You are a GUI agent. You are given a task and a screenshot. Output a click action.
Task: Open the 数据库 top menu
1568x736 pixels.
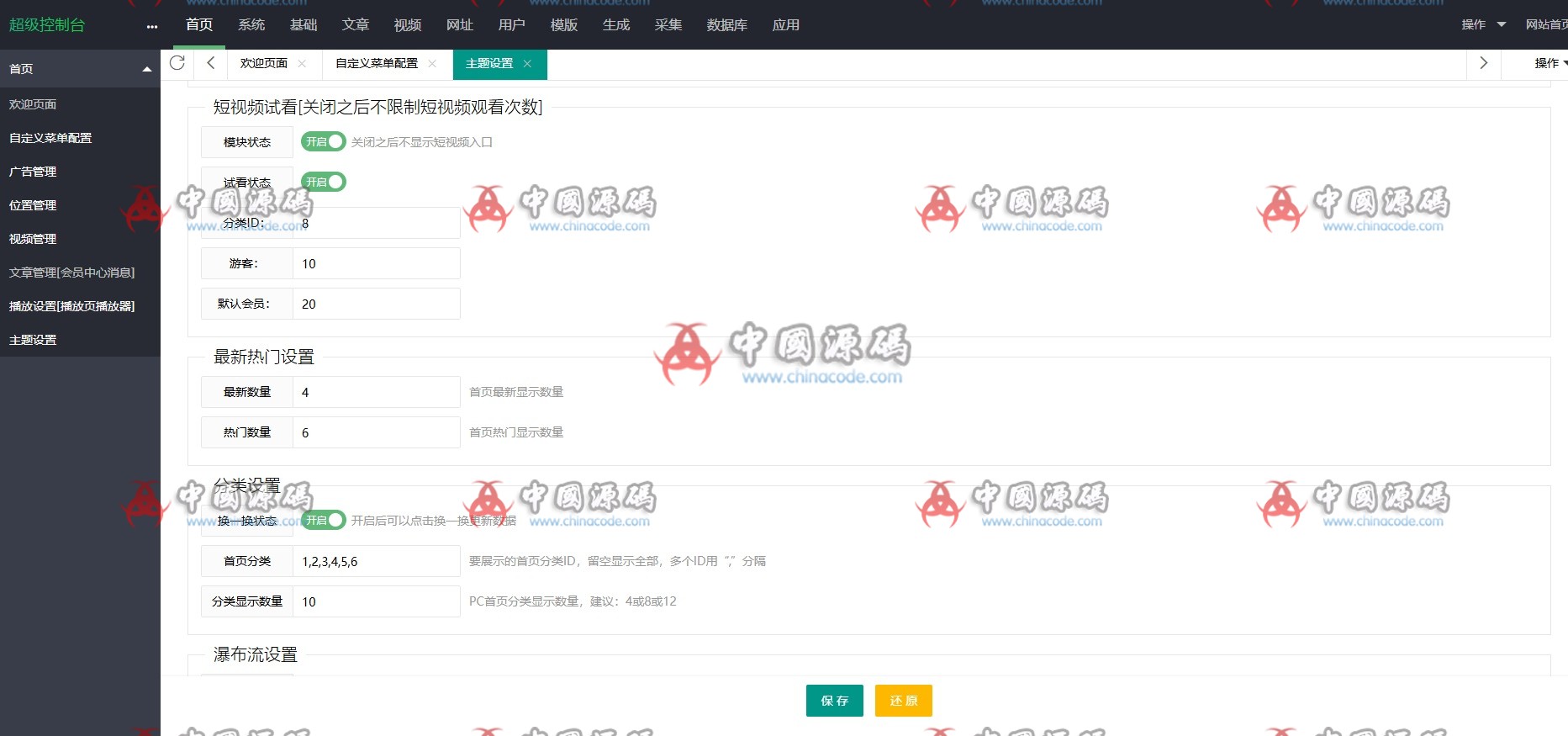[x=727, y=24]
